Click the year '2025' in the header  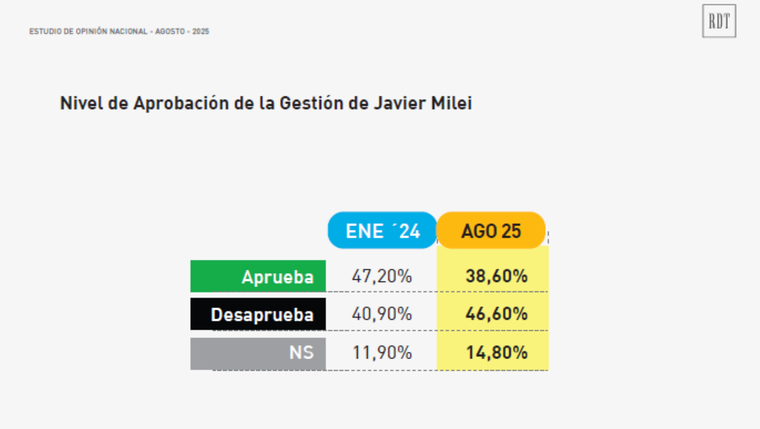coord(201,32)
